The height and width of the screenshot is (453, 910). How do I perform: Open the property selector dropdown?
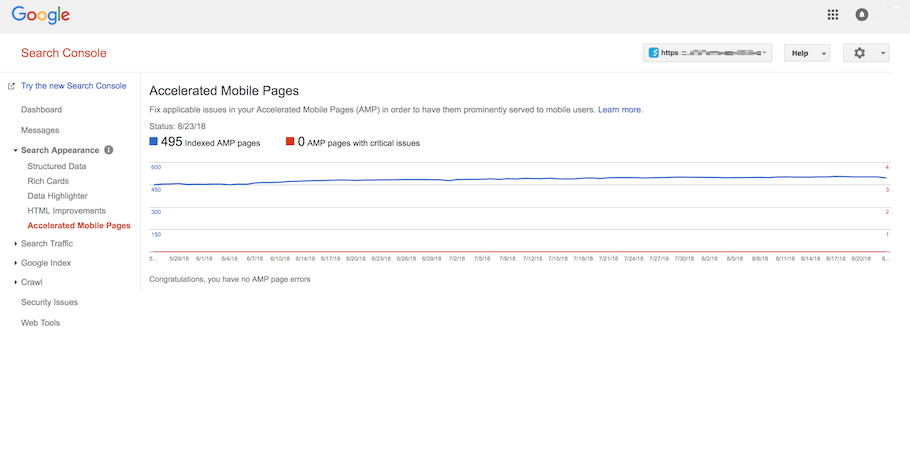707,53
